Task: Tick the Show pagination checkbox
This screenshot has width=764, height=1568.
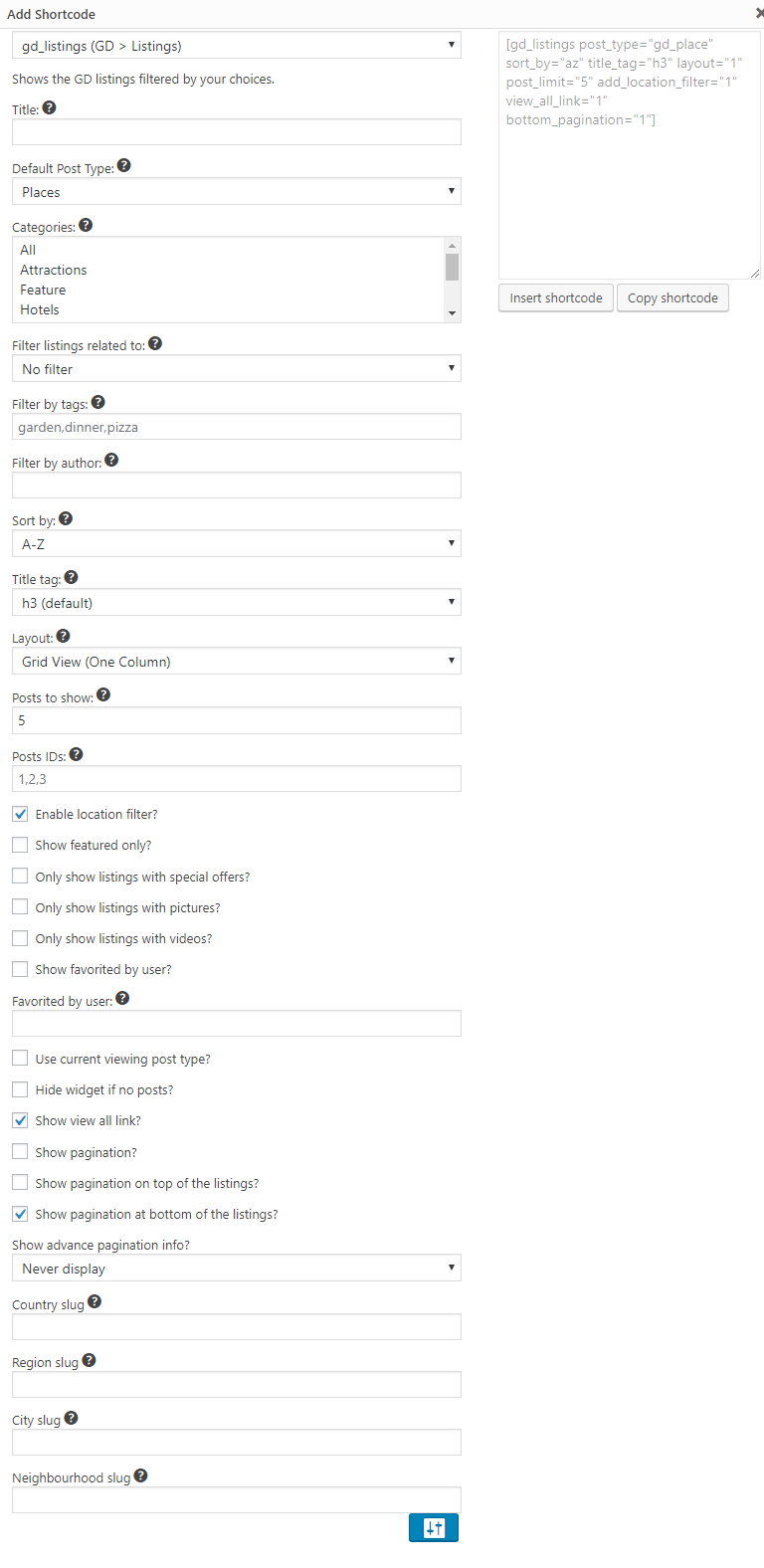Action: pos(20,1152)
